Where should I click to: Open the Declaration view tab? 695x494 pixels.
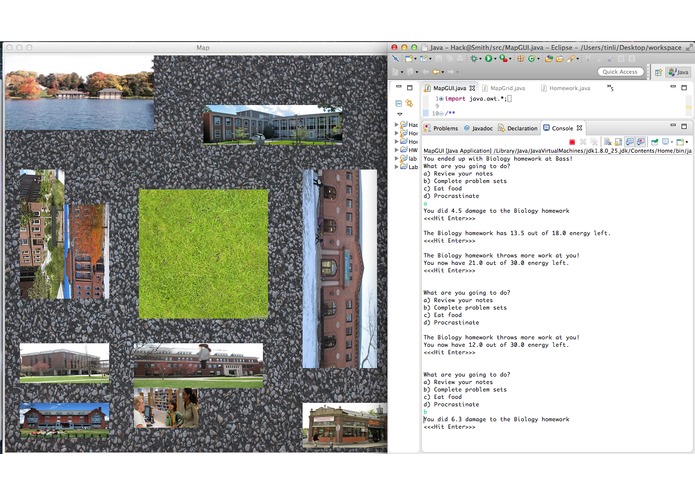[x=518, y=128]
